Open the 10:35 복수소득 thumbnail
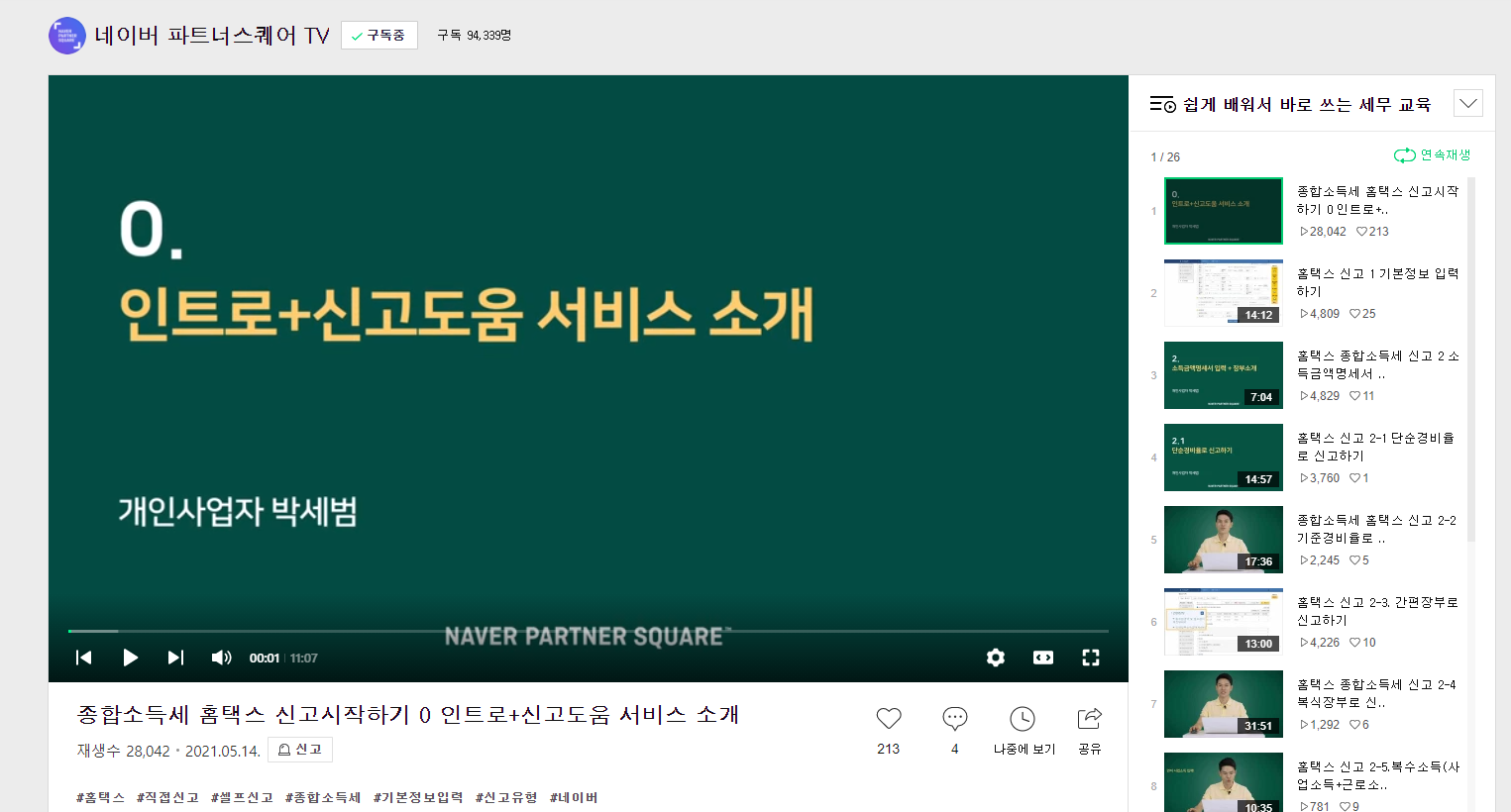This screenshot has width=1511, height=812. (x=1224, y=782)
